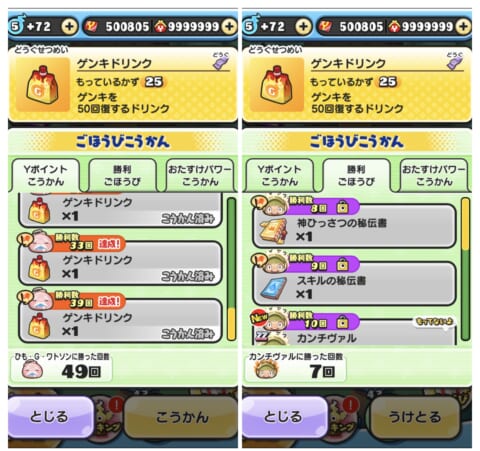Tap the pink boss face icon beside 49回
Image resolution: width=480 pixels, height=451 pixels.
32,370
